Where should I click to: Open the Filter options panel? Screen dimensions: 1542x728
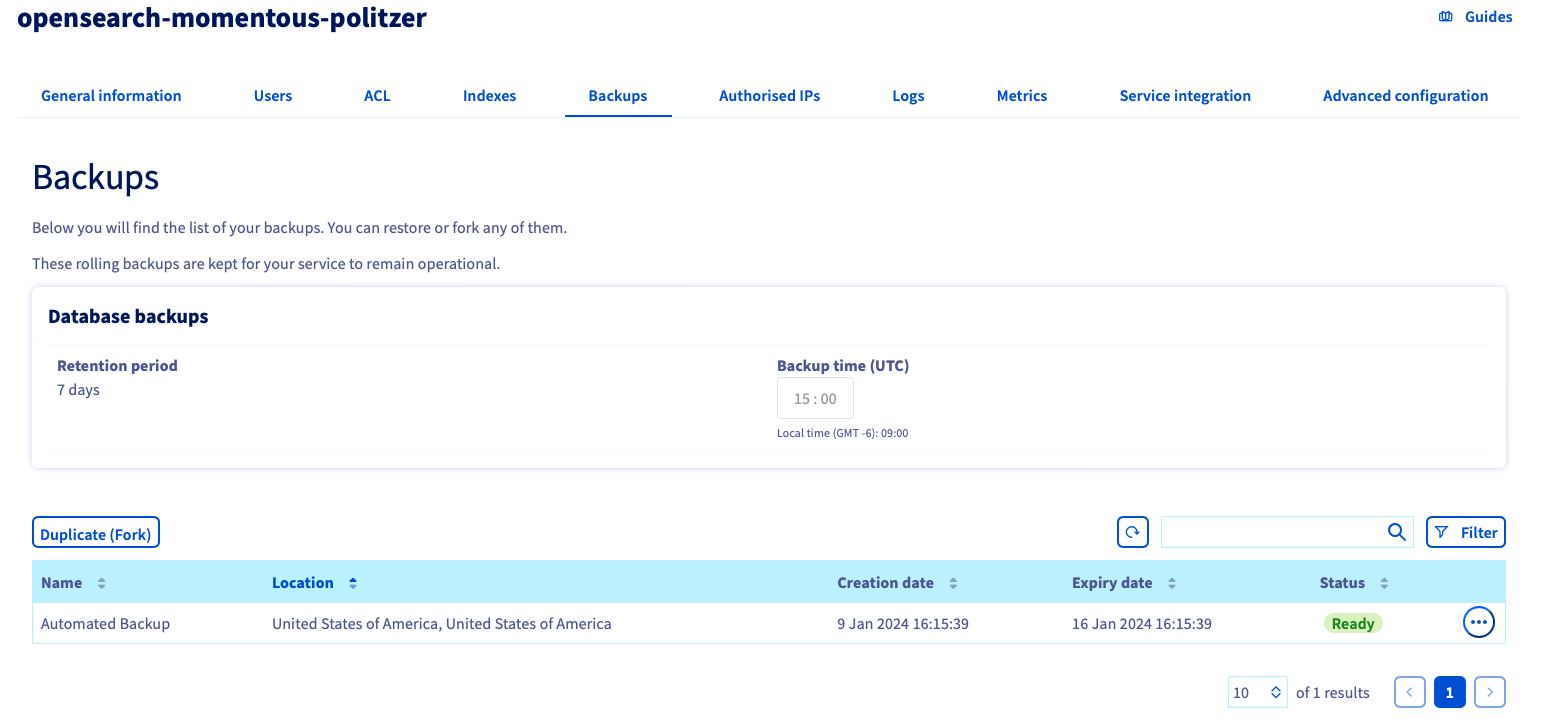tap(1465, 531)
